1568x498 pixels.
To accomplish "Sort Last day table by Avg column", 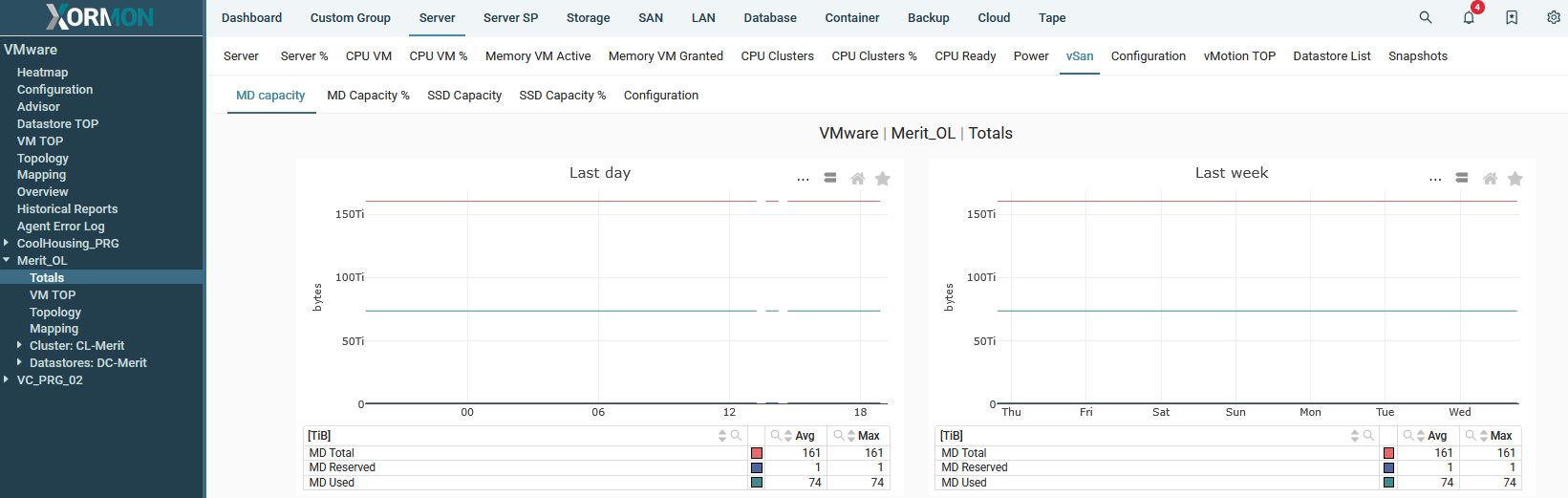I will pyautogui.click(x=788, y=436).
